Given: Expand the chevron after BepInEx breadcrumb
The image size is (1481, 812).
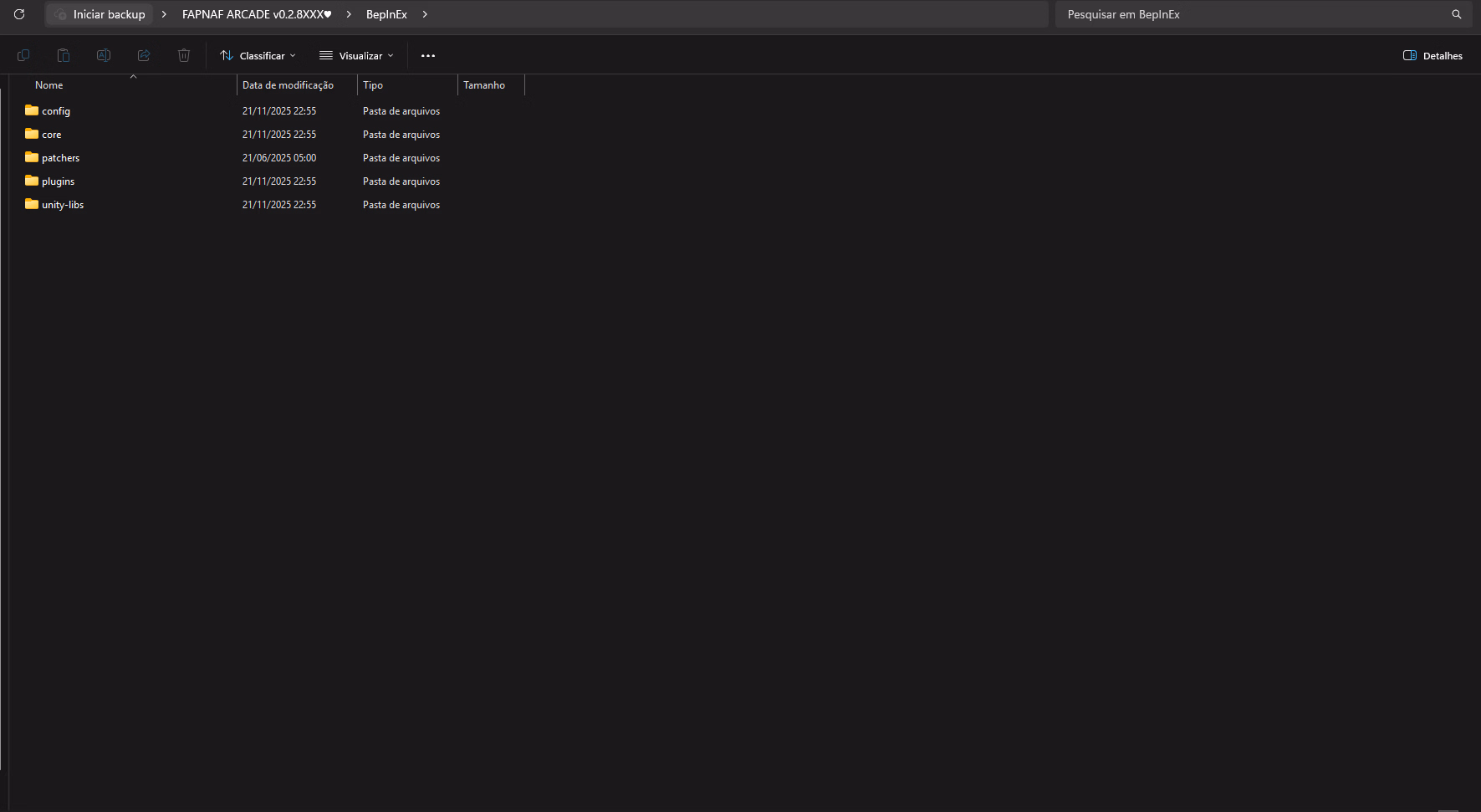Looking at the screenshot, I should pyautogui.click(x=425, y=14).
